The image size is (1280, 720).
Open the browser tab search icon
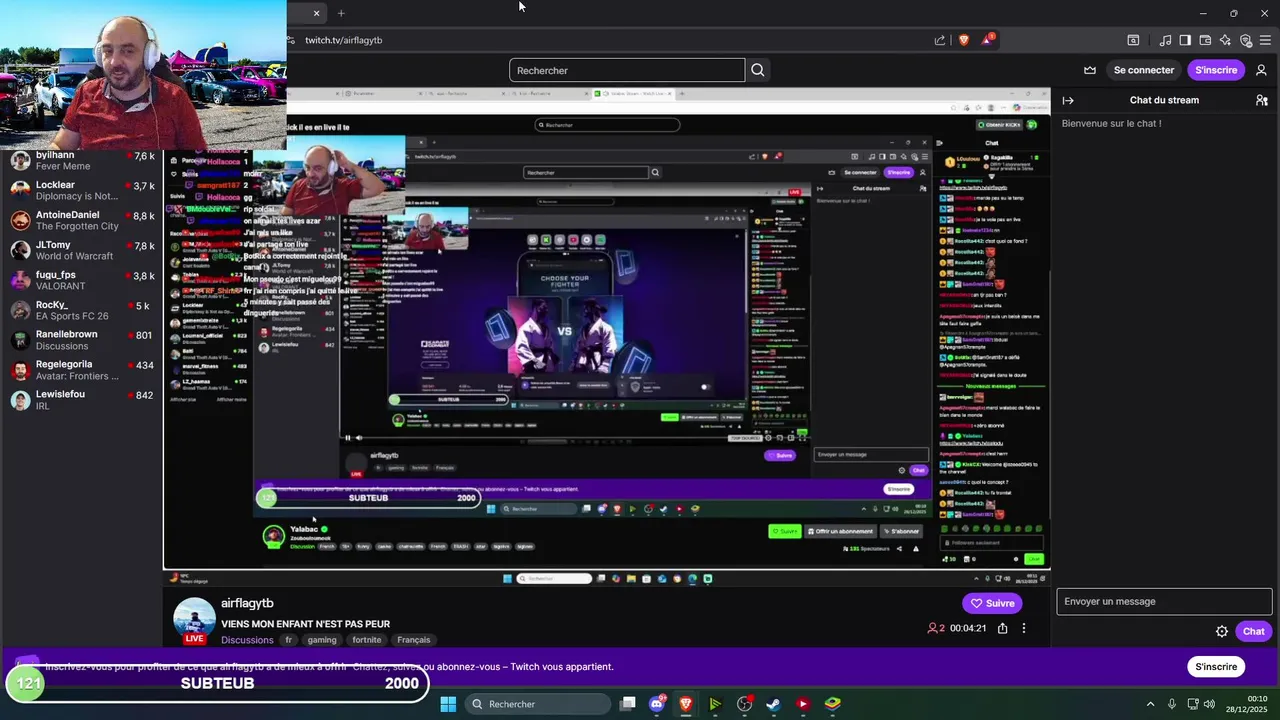pyautogui.click(x=1133, y=40)
